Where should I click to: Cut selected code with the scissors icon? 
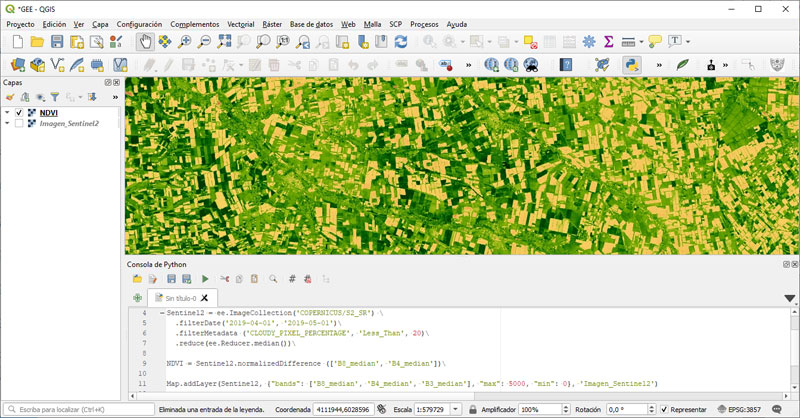[224, 279]
